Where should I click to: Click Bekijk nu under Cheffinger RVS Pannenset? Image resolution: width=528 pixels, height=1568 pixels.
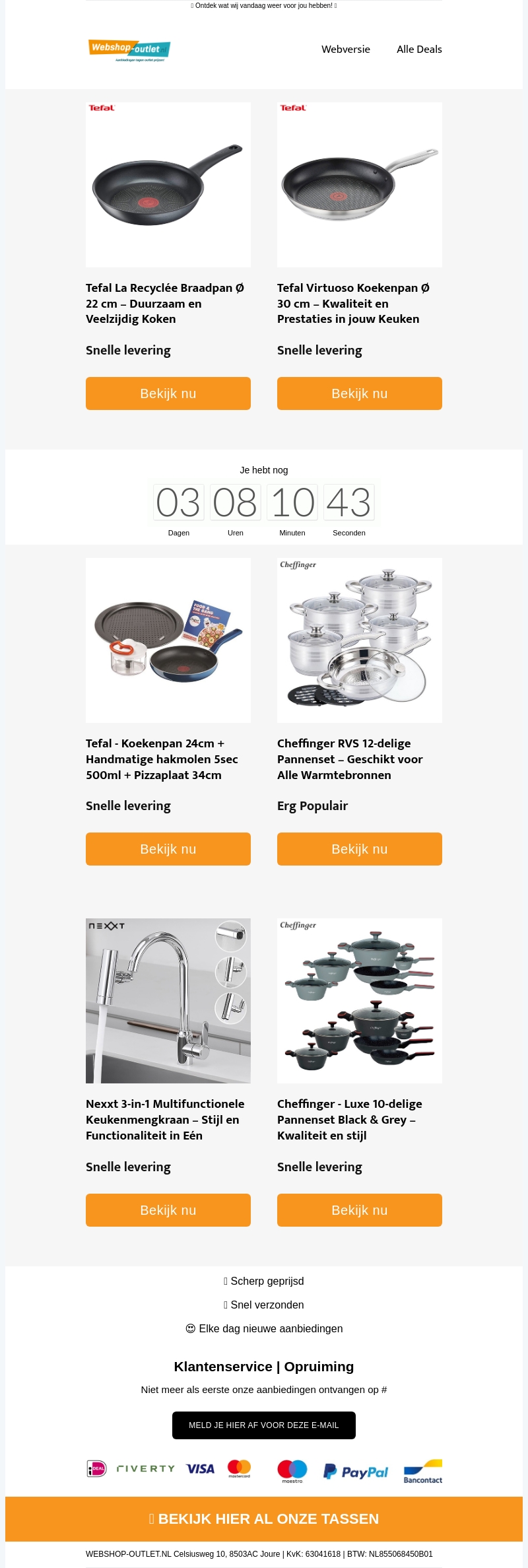(x=360, y=849)
